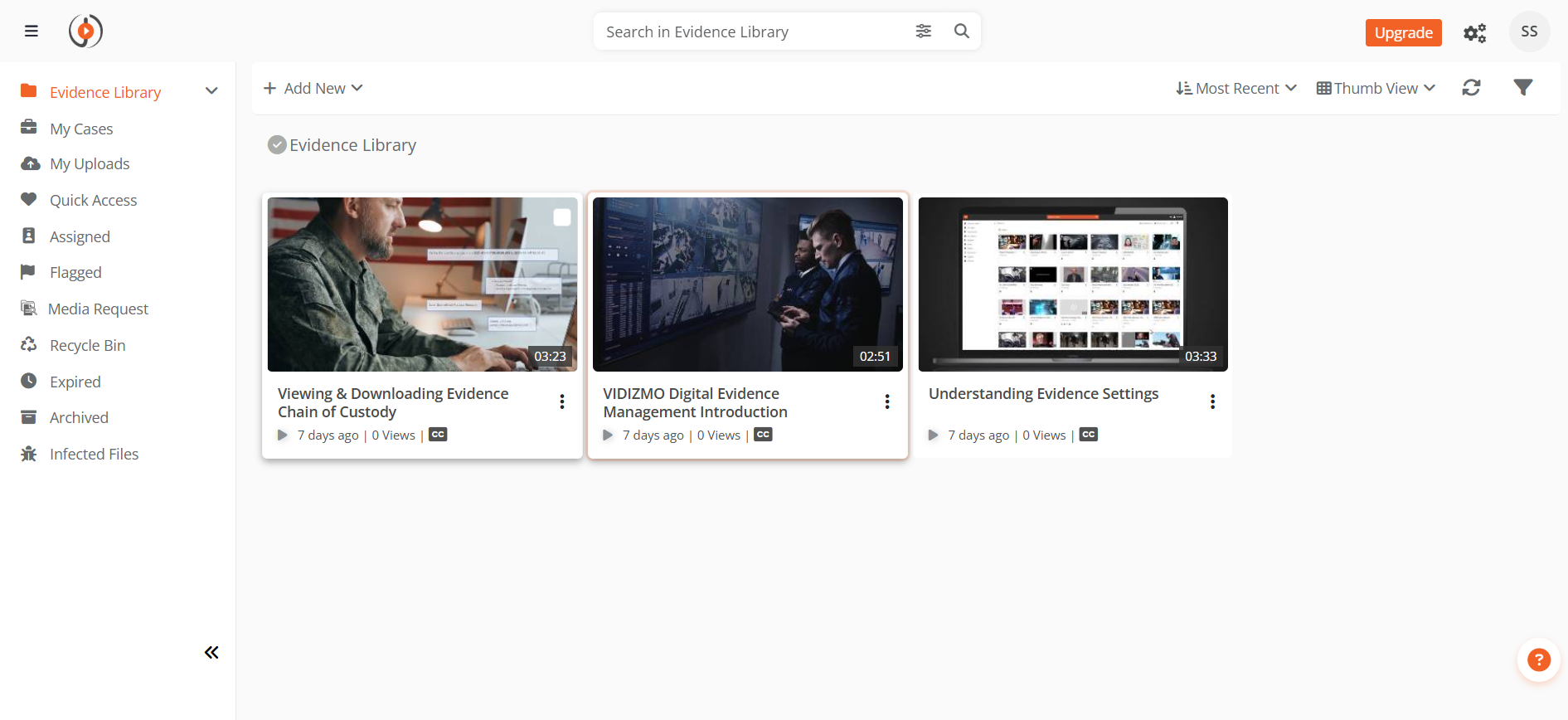Open Media Request section
Image resolution: width=1568 pixels, height=720 pixels.
point(98,309)
